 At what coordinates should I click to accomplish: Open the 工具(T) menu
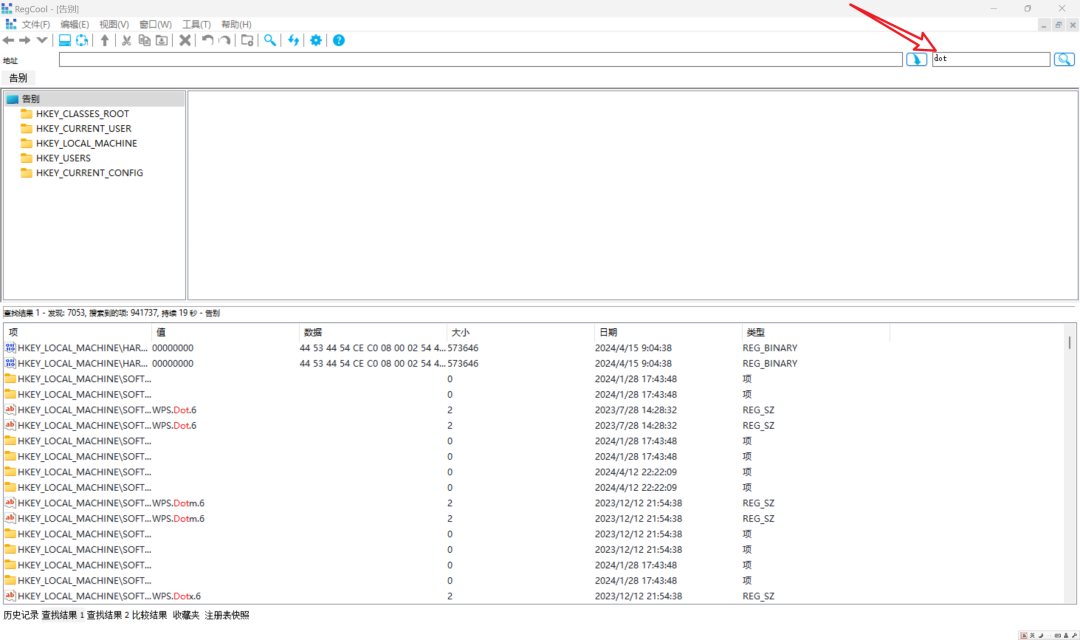tap(196, 24)
